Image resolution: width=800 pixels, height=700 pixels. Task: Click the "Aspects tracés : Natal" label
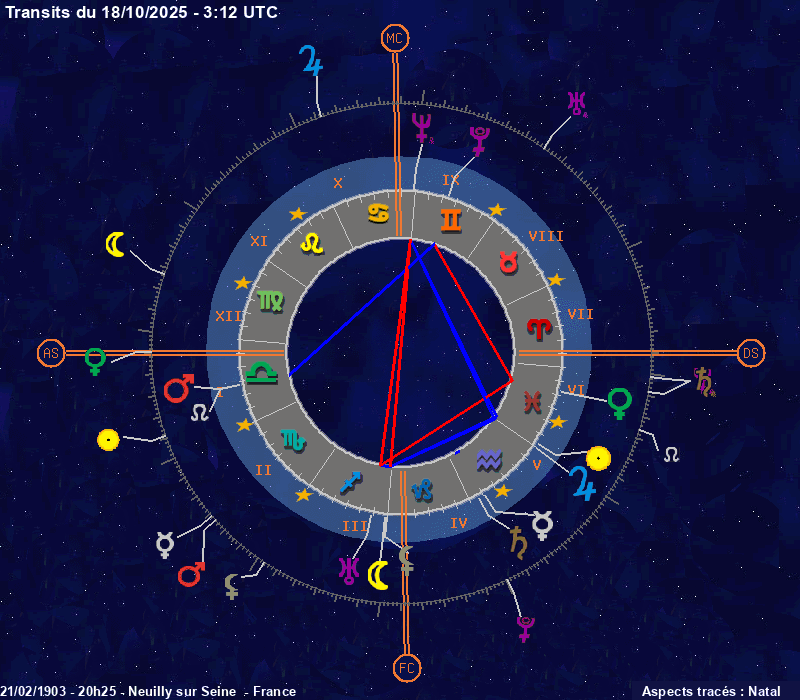[710, 691]
